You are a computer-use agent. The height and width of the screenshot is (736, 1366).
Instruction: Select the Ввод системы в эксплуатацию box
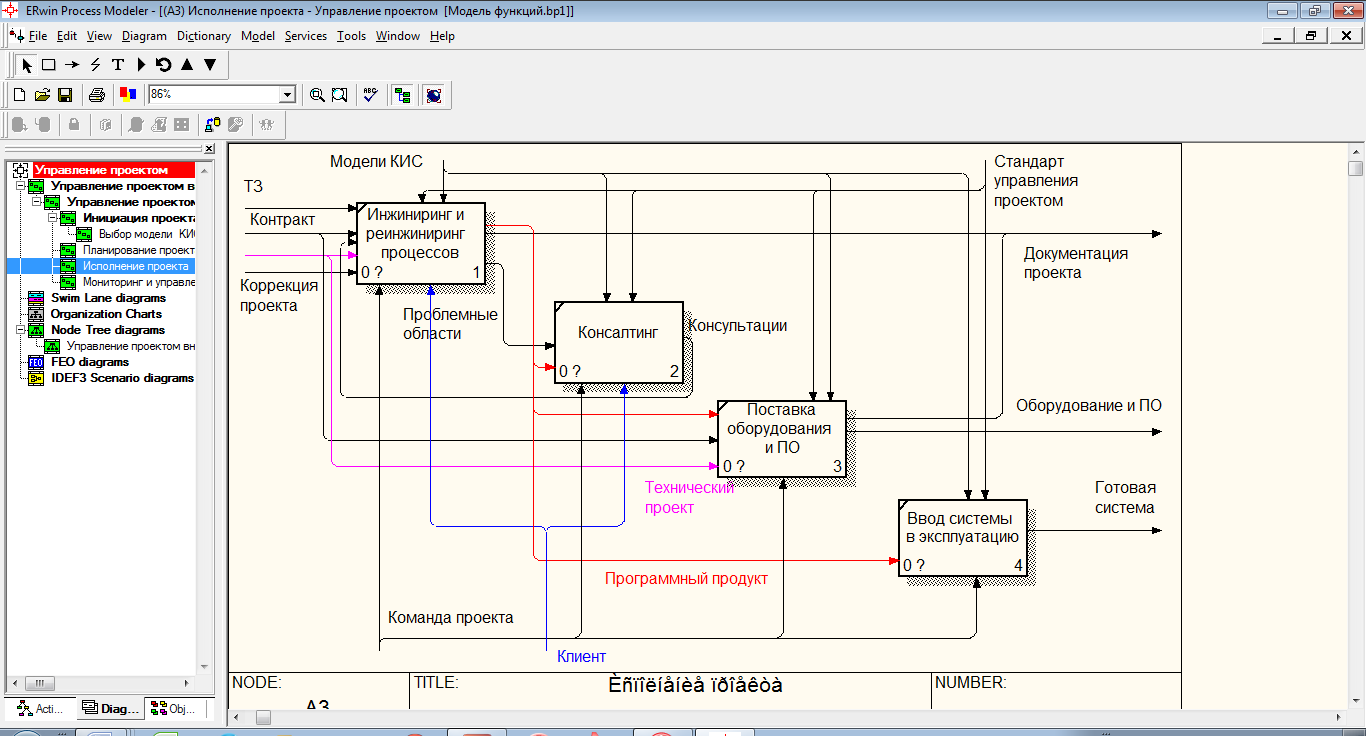point(963,538)
